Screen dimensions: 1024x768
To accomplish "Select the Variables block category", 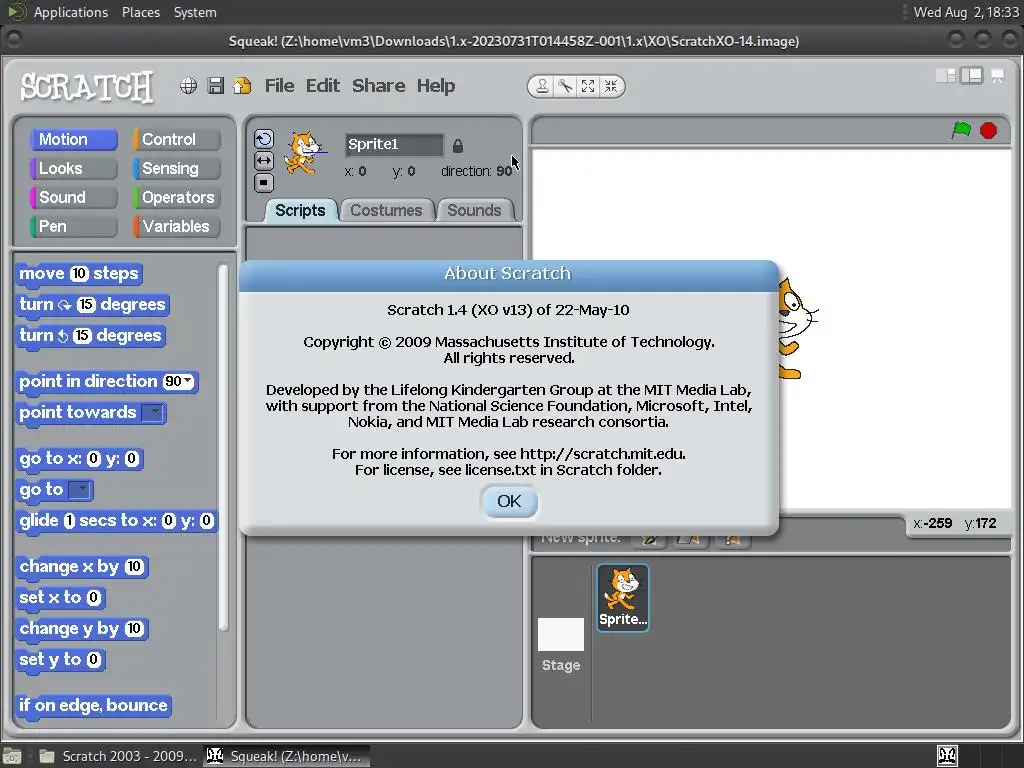I will [177, 227].
